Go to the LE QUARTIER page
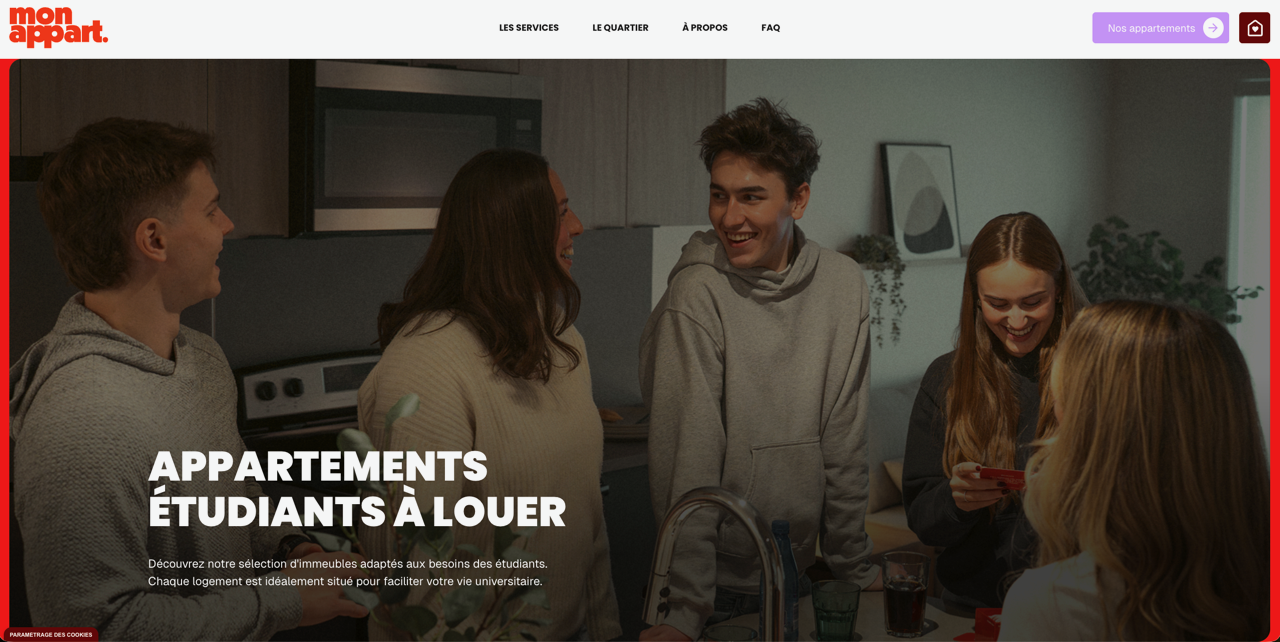The width and height of the screenshot is (1280, 642). (x=620, y=28)
